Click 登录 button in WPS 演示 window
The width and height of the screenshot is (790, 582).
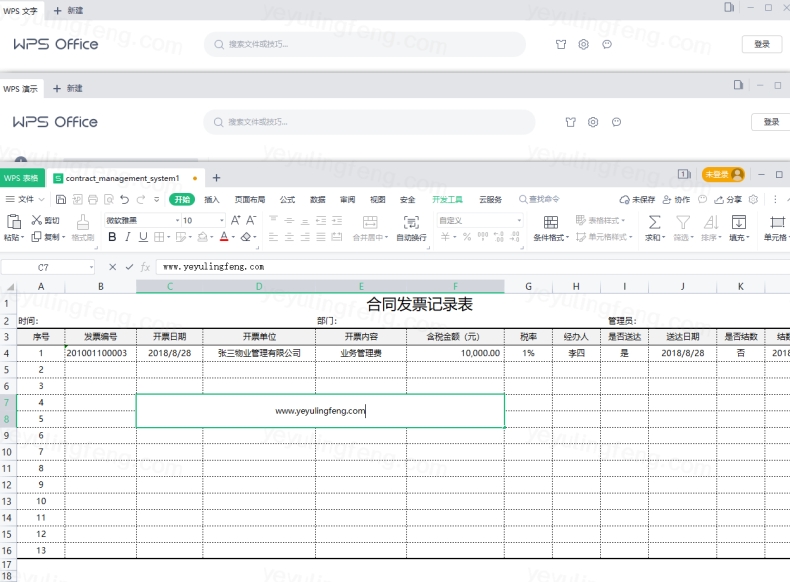[771, 122]
